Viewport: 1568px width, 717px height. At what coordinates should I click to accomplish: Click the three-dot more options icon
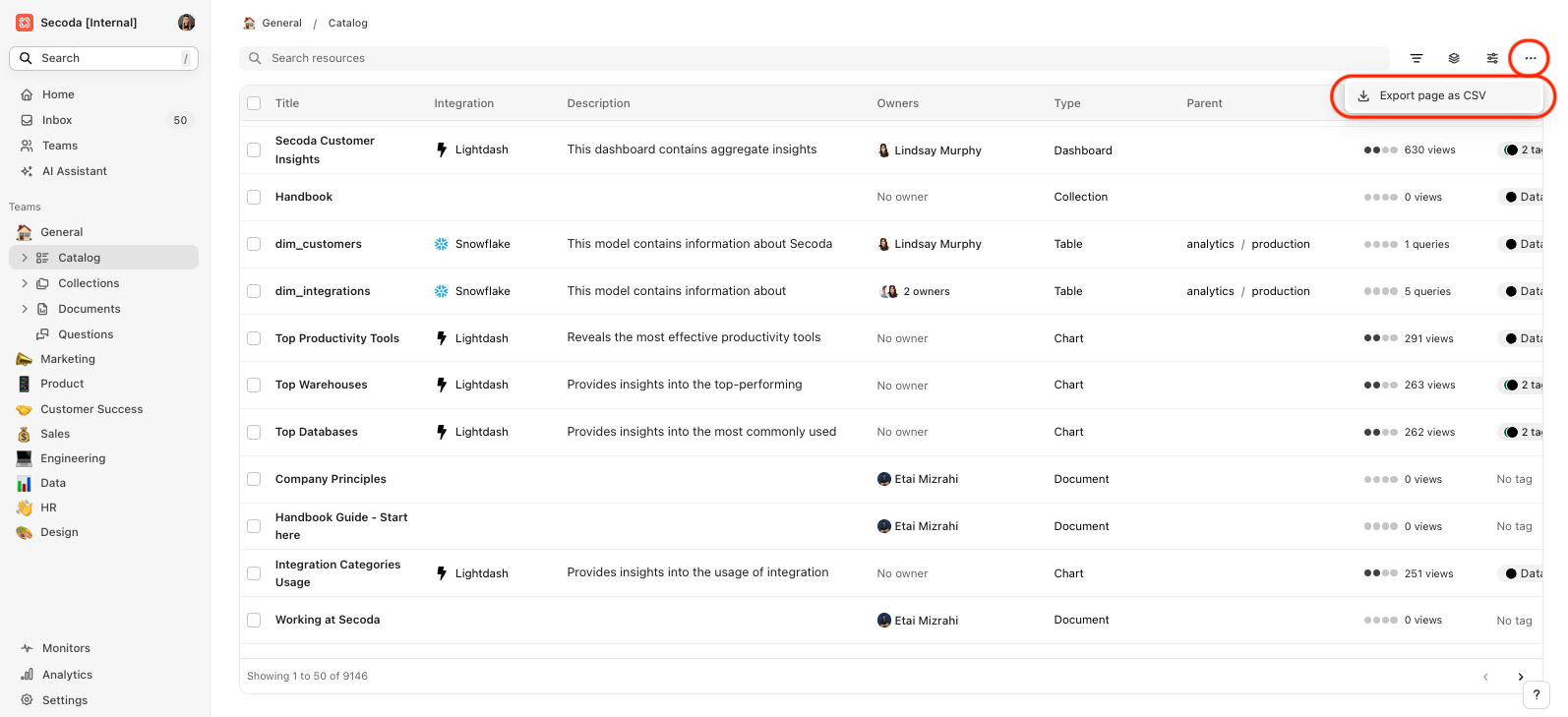pos(1530,58)
